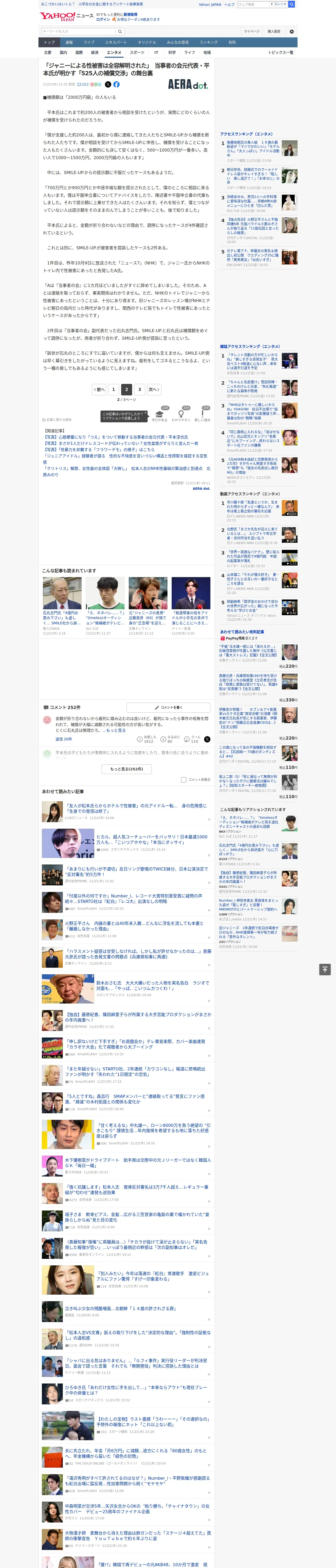The height and width of the screenshot is (1568, 336).
Task: Open トピックス一覧 link
Action: click(281, 53)
